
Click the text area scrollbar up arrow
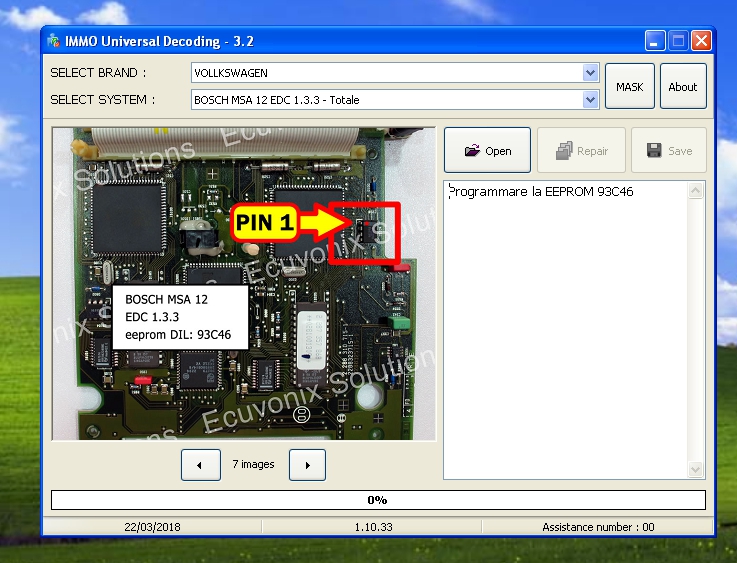pyautogui.click(x=696, y=191)
